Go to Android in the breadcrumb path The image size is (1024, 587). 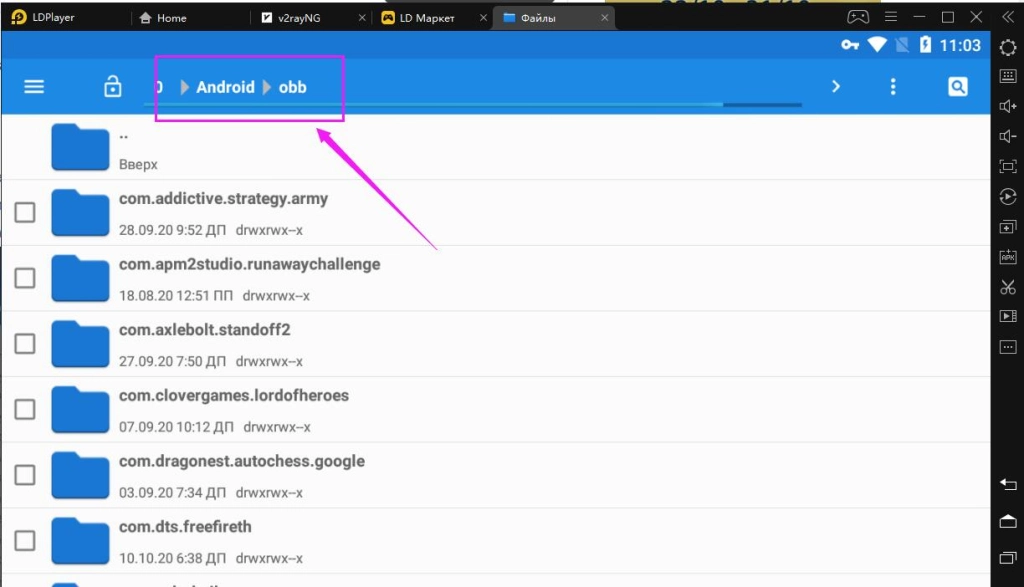click(225, 87)
